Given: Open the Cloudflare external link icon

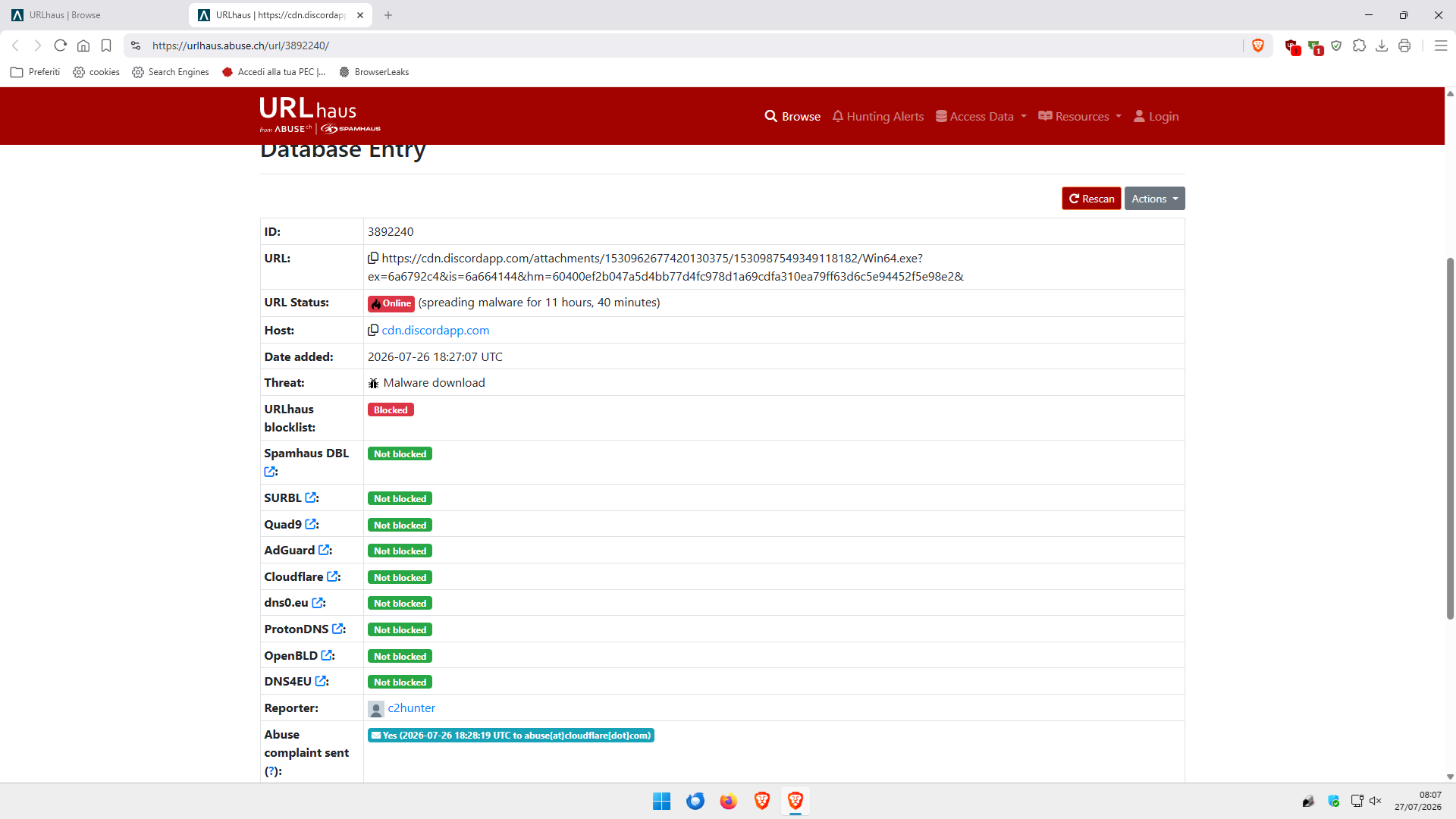Looking at the screenshot, I should tap(332, 576).
